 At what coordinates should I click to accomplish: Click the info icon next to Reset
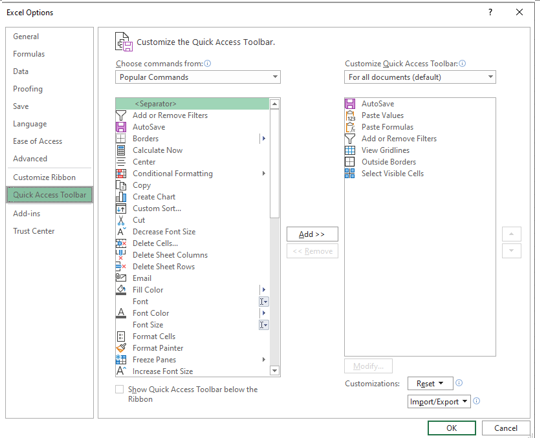pos(459,383)
